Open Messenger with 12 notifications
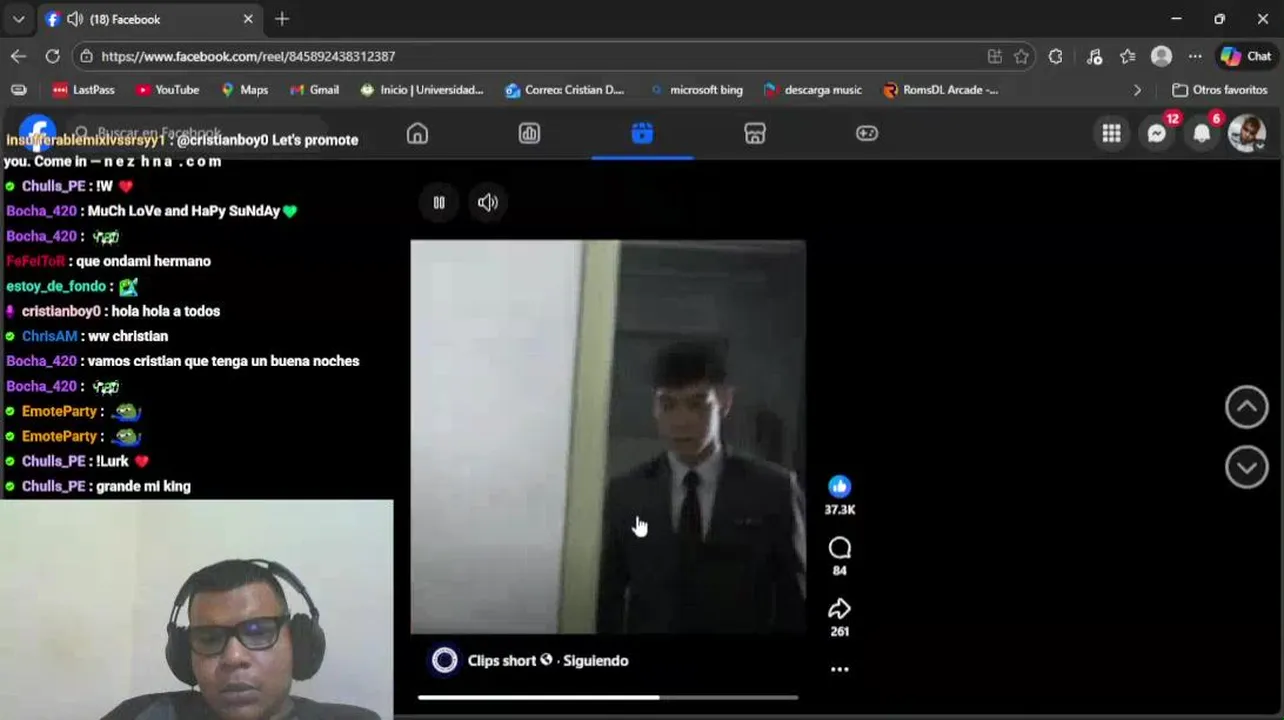This screenshot has height=720, width=1284. tap(1157, 133)
